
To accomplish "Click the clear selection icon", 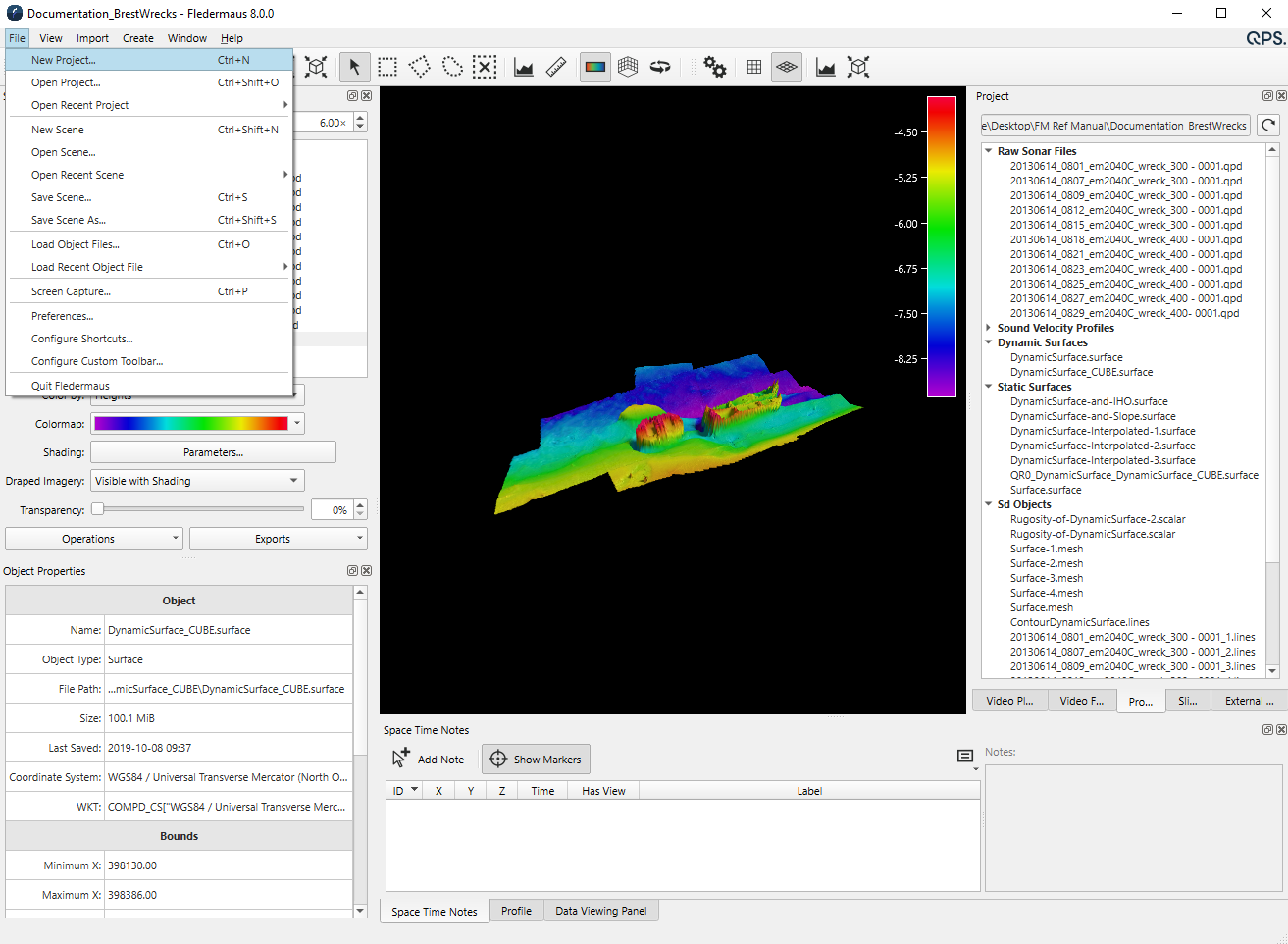I will tap(485, 67).
